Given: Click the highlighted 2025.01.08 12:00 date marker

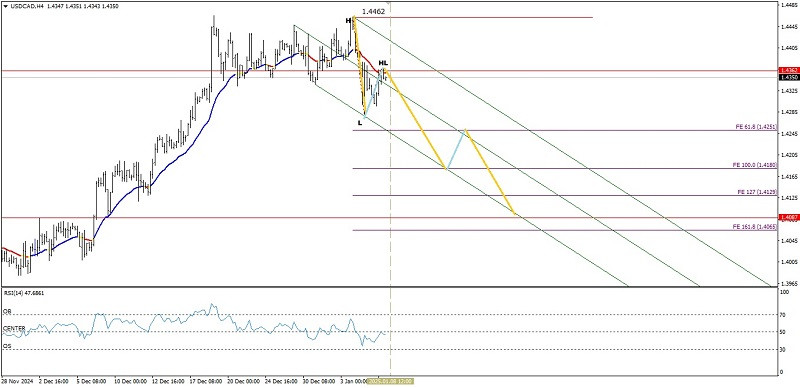Looking at the screenshot, I should pos(391,381).
